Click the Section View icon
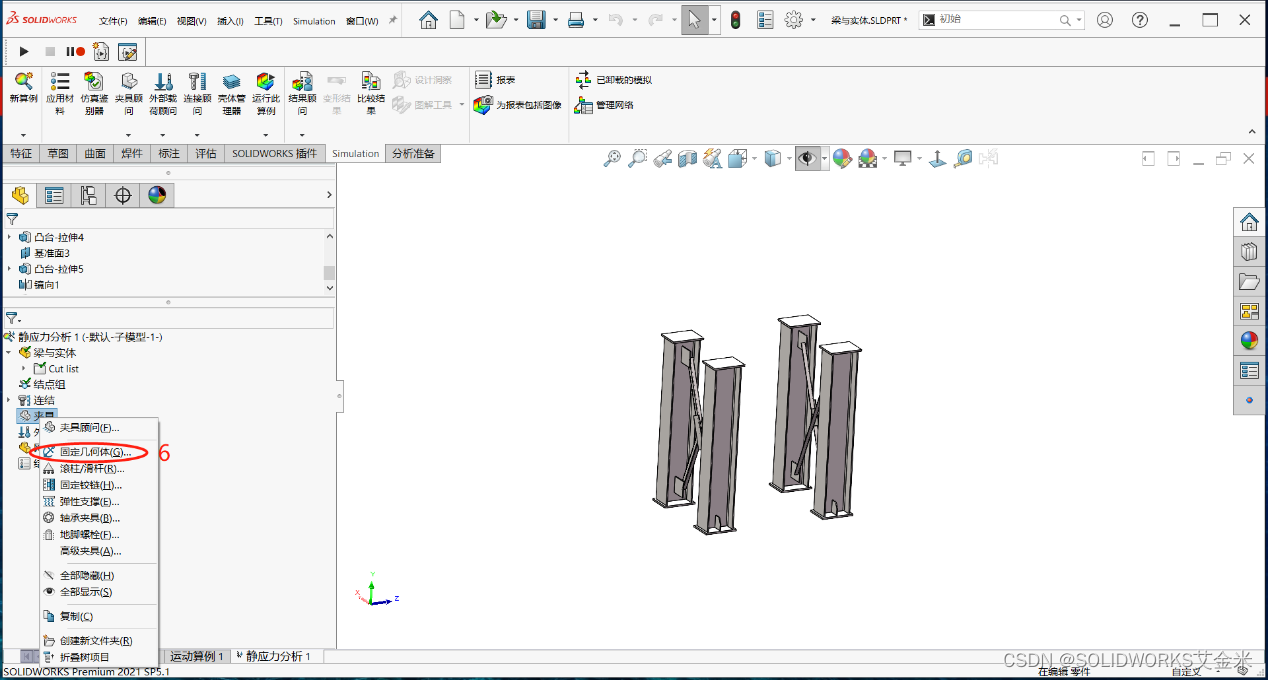 point(687,158)
